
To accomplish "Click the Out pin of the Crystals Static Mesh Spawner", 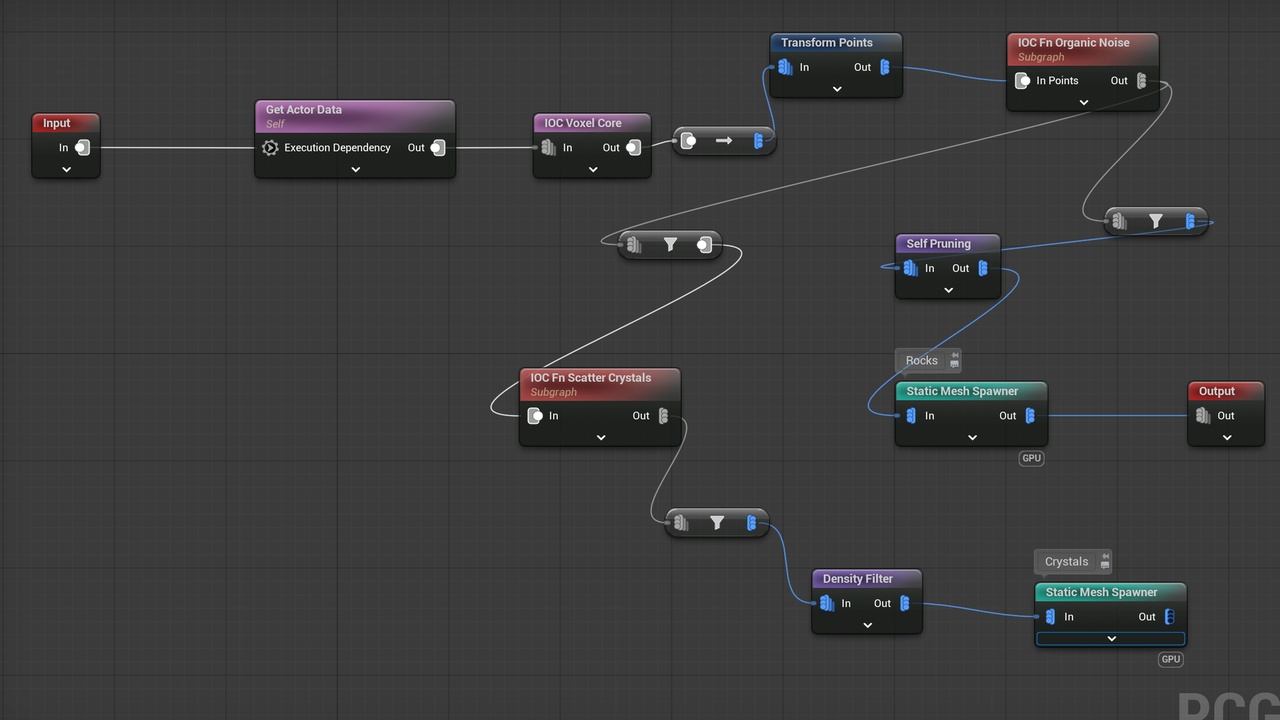I will [x=1169, y=617].
